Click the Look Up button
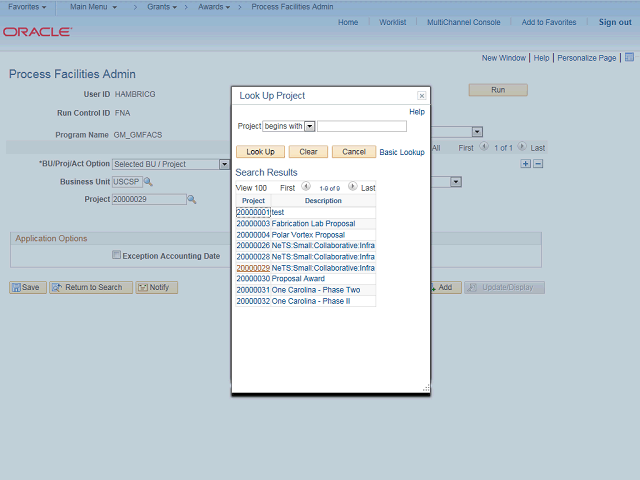 point(260,152)
